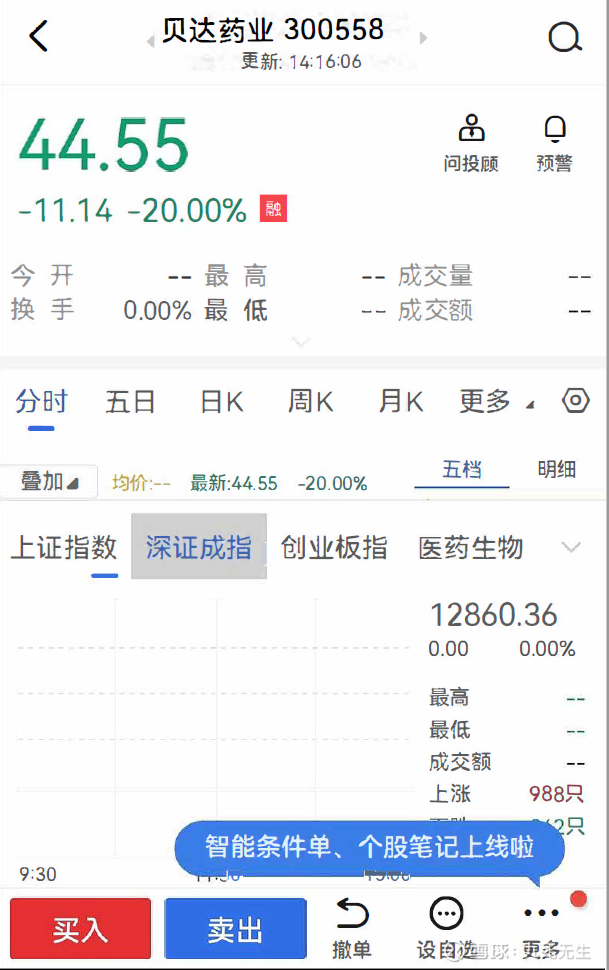This screenshot has width=609, height=970.
Task: Select the 上证指数 index tab
Action: (x=64, y=547)
